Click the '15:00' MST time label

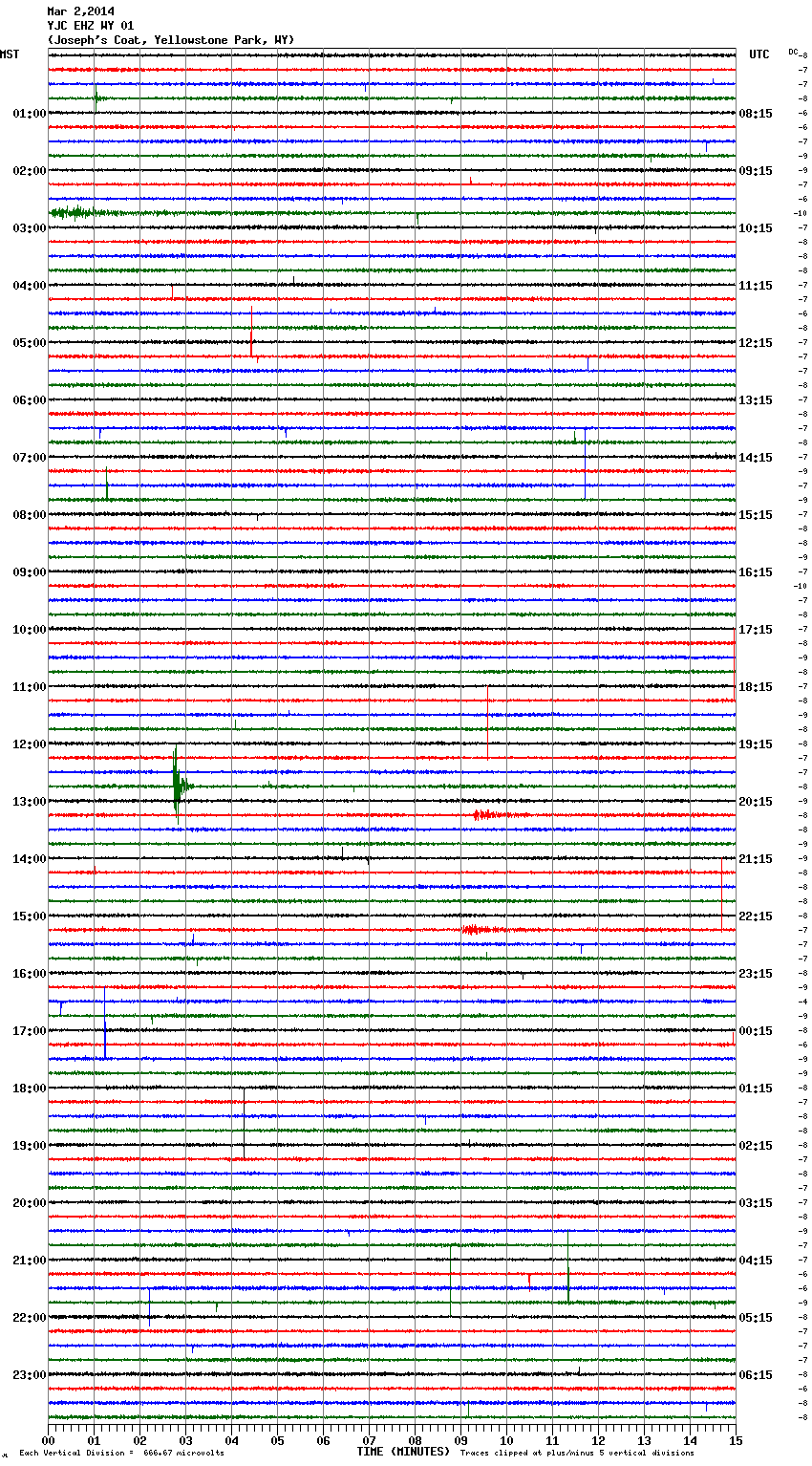point(29,916)
